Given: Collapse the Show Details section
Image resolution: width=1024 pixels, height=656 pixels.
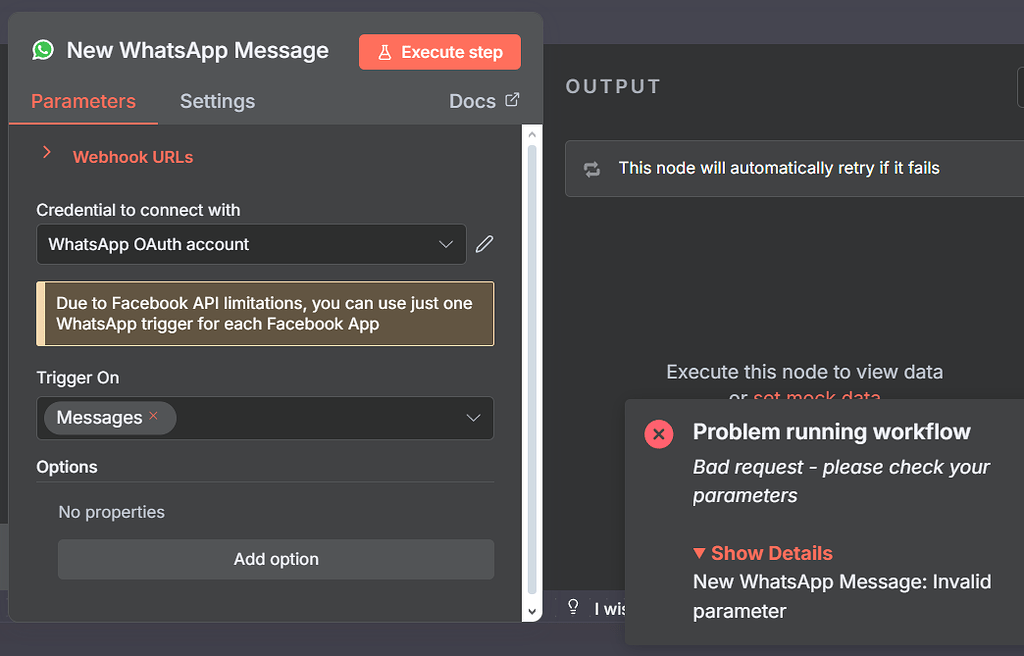Looking at the screenshot, I should point(762,552).
